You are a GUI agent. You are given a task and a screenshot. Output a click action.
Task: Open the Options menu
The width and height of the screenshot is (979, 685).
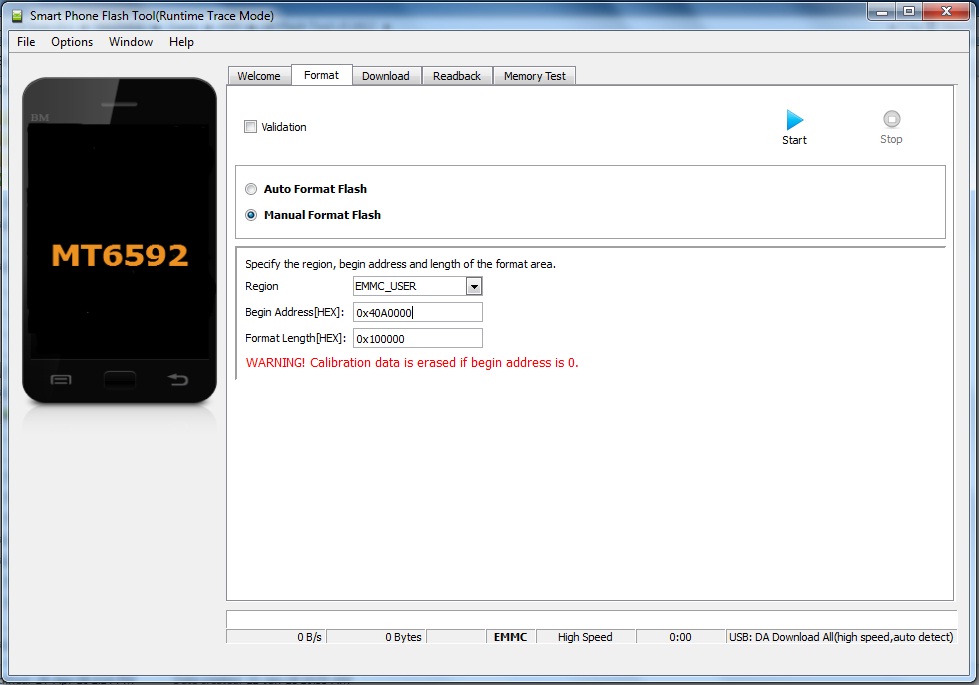(x=72, y=42)
